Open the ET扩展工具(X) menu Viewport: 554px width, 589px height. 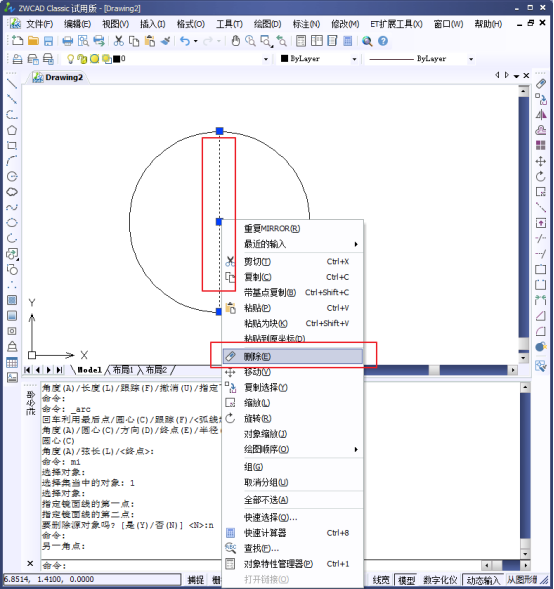click(396, 24)
